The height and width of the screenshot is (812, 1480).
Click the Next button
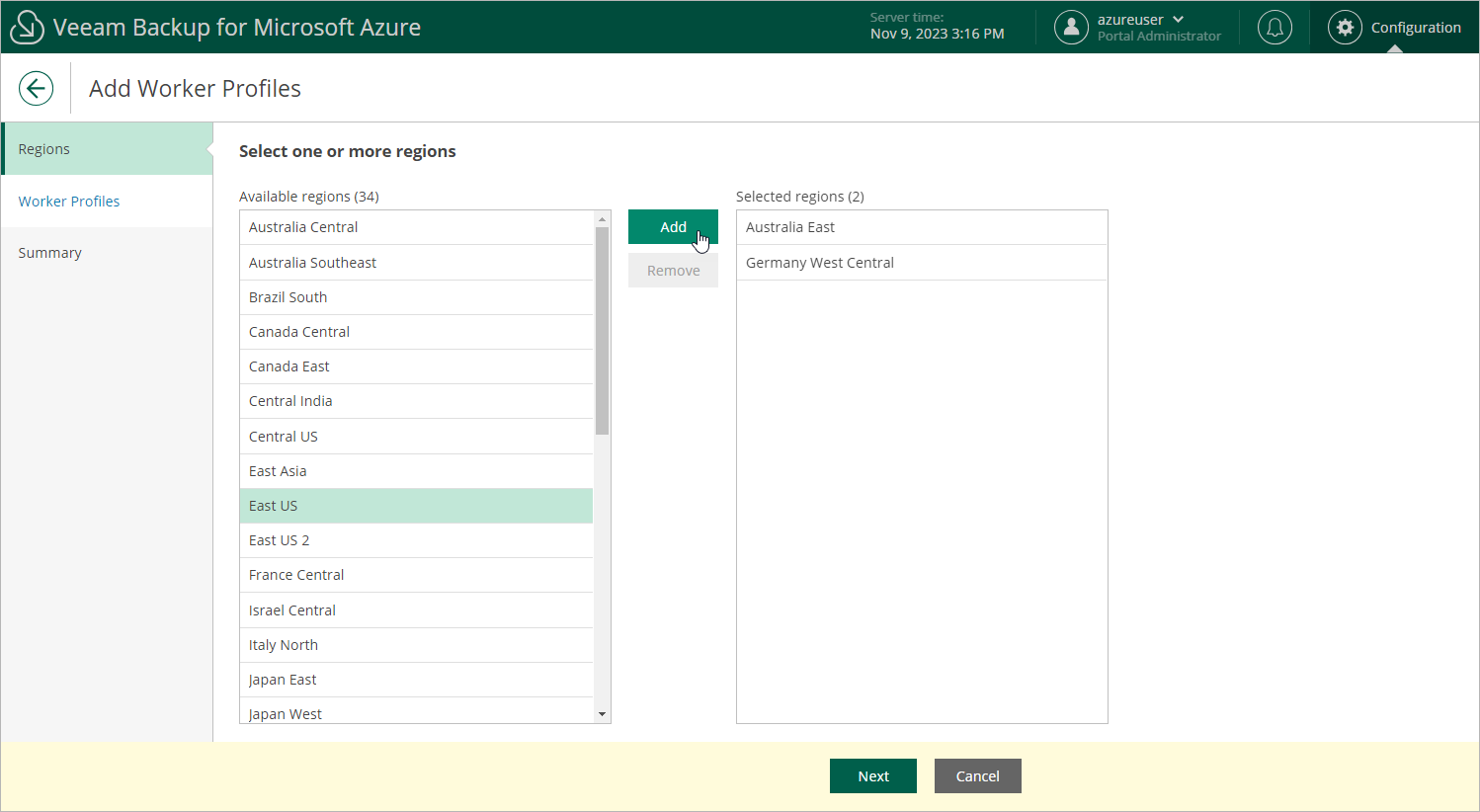873,776
